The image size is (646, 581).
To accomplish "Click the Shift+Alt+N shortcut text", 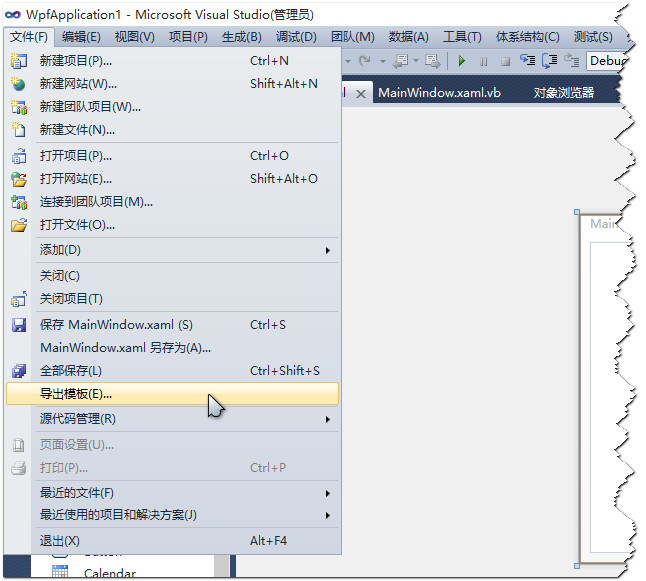I will pyautogui.click(x=284, y=84).
